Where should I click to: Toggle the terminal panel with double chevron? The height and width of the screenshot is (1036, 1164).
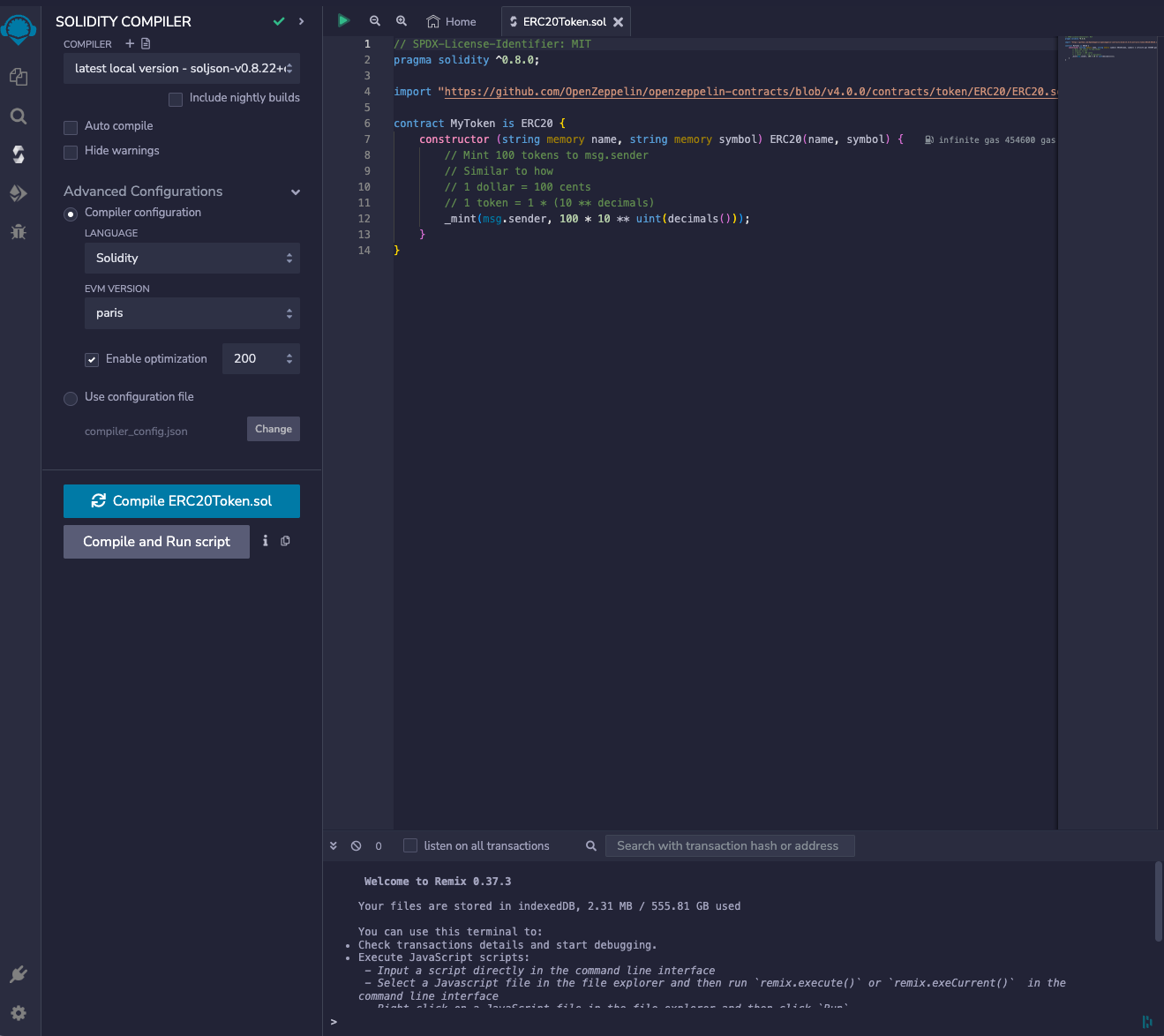[x=334, y=845]
